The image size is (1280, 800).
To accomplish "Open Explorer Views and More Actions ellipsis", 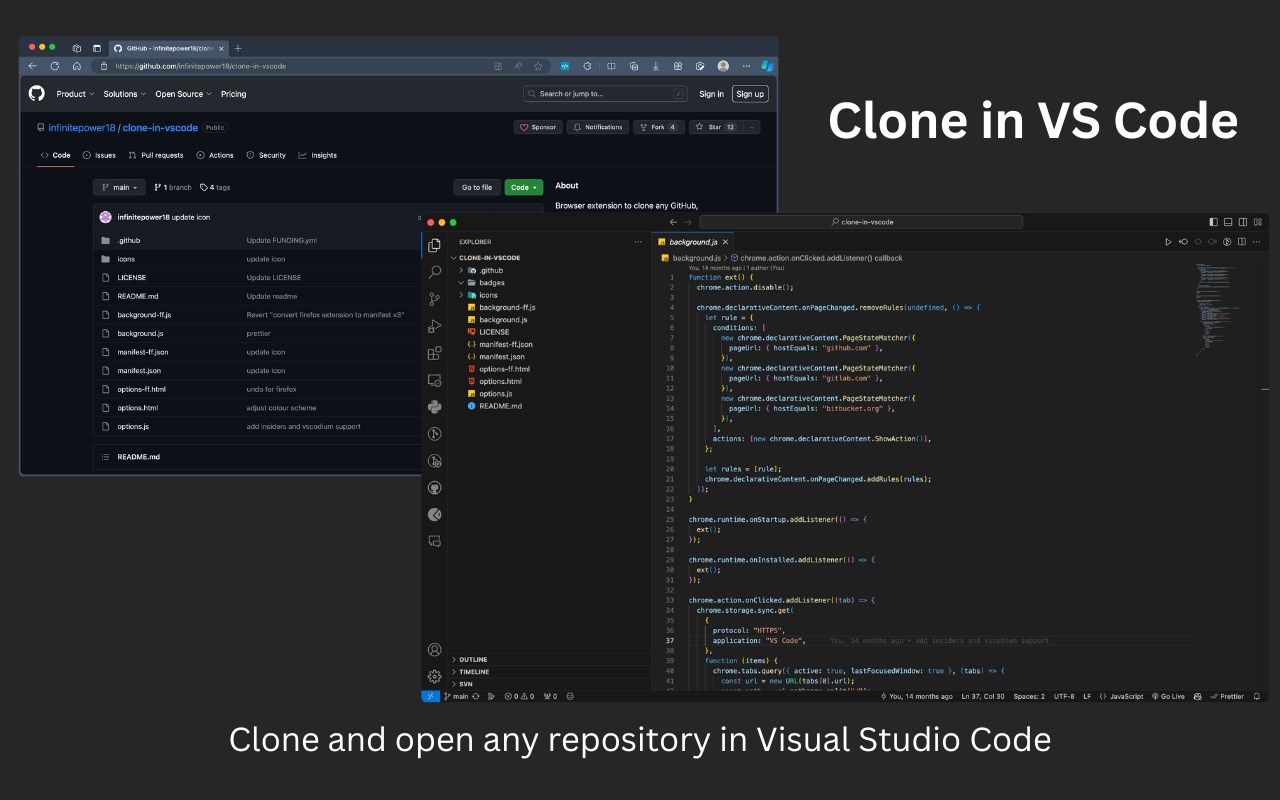I will coord(638,242).
